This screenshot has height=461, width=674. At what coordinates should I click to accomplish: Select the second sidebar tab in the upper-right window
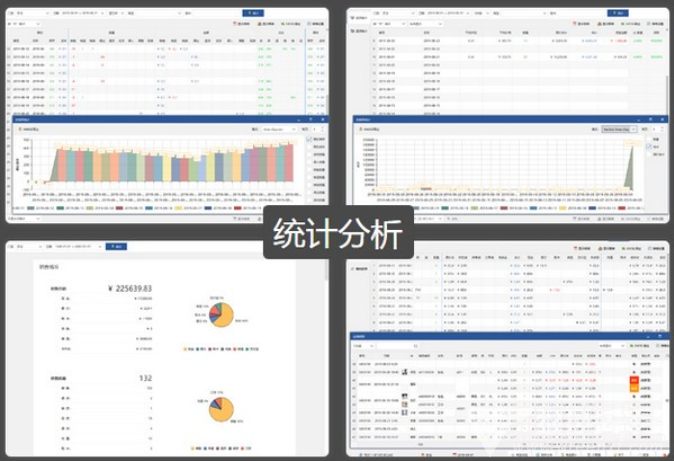359,31
